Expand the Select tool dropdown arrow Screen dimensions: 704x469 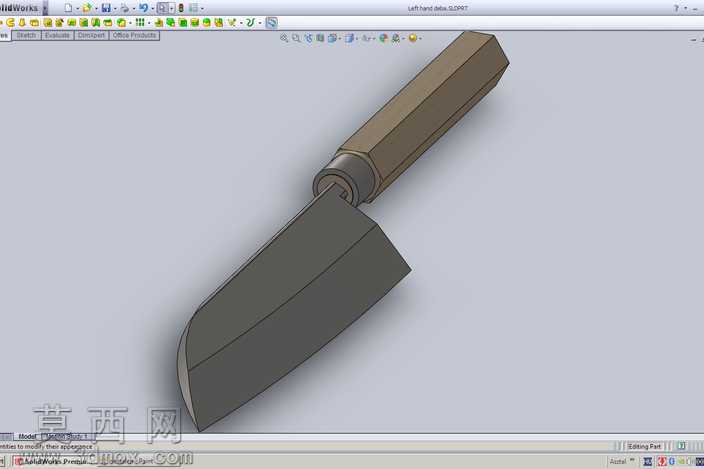(171, 8)
